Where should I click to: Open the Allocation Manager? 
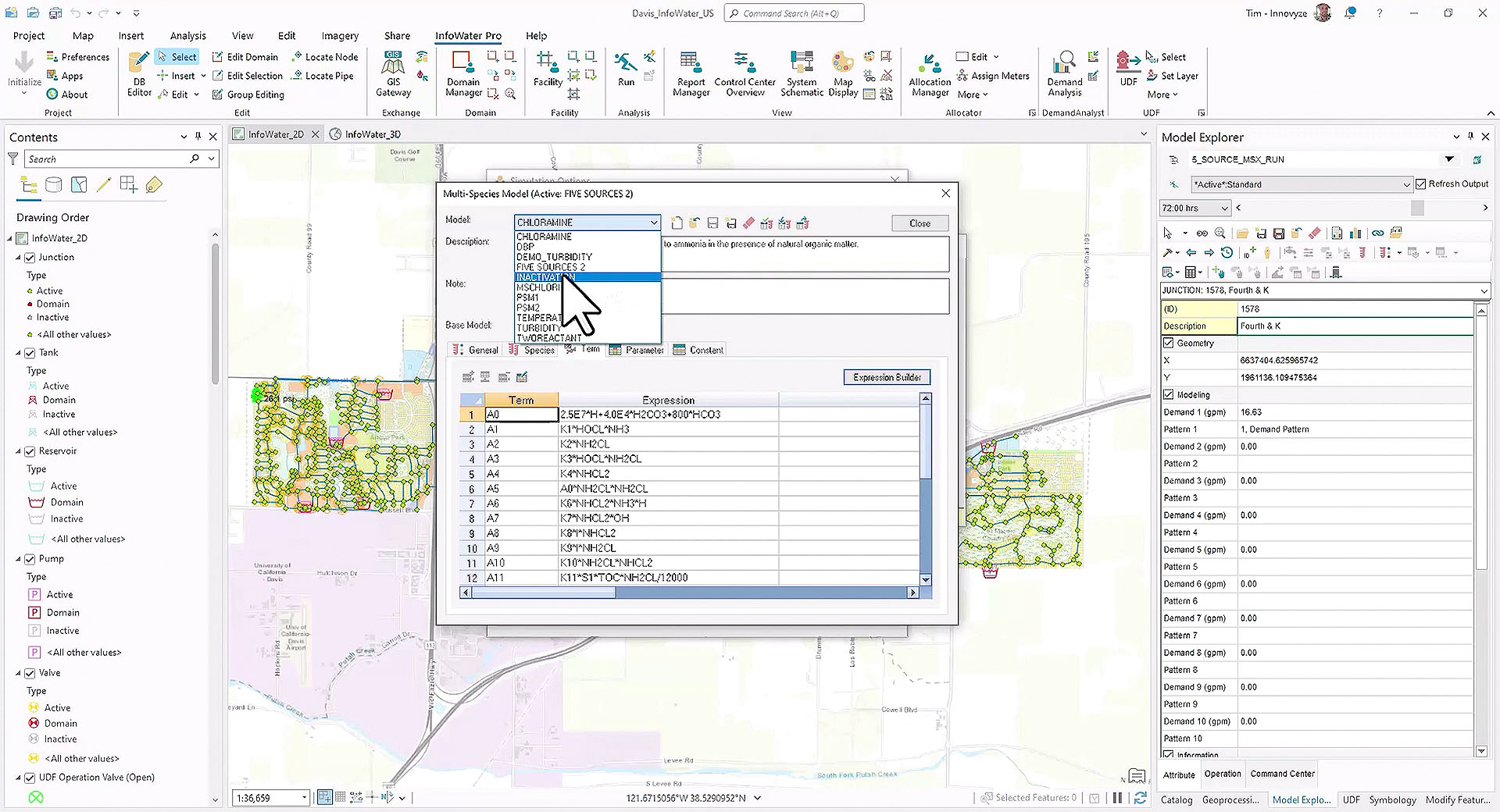(x=930, y=74)
